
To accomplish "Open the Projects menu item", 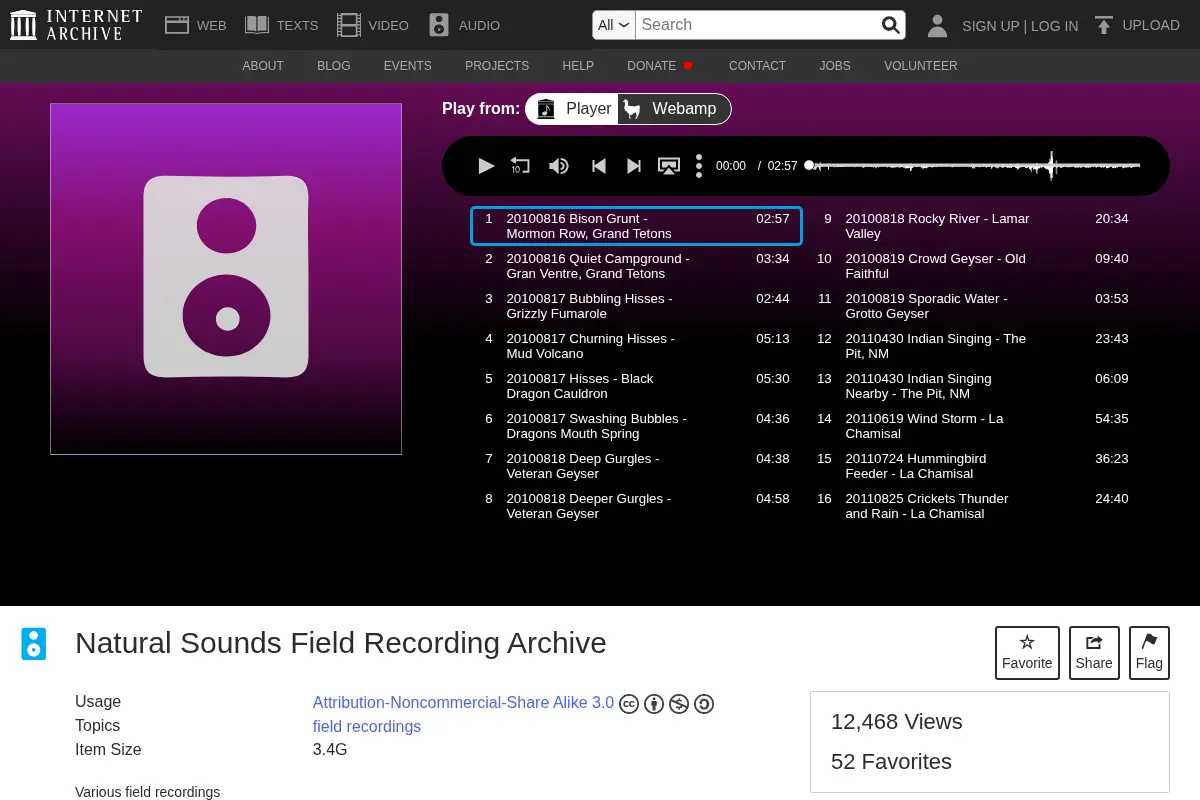I will pos(497,66).
